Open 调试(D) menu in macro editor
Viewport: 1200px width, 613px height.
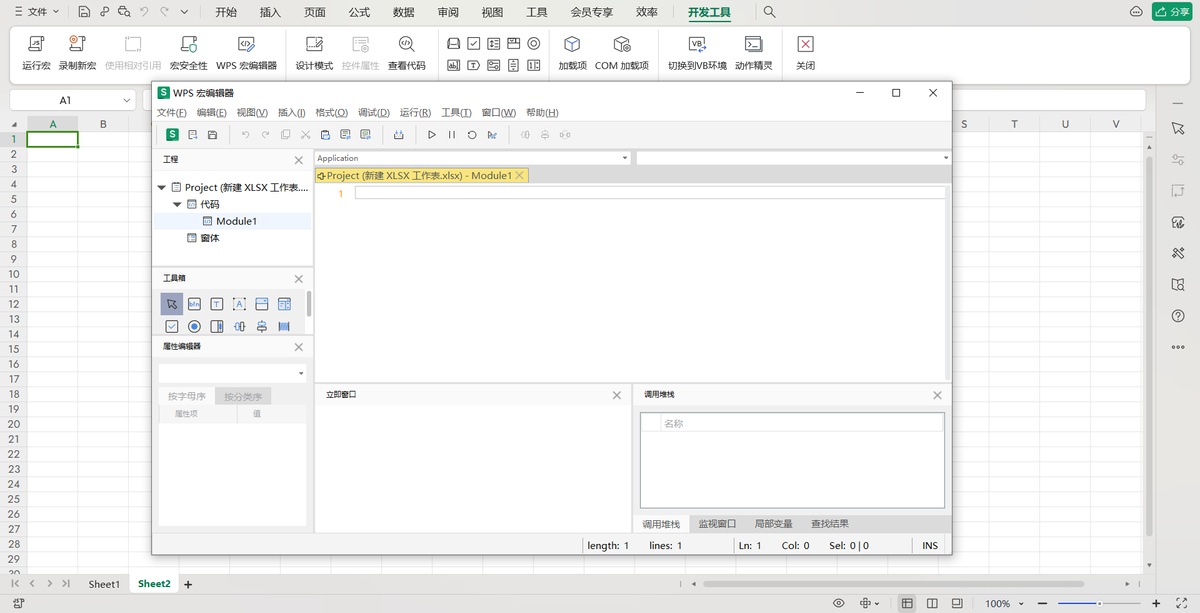[x=374, y=113]
